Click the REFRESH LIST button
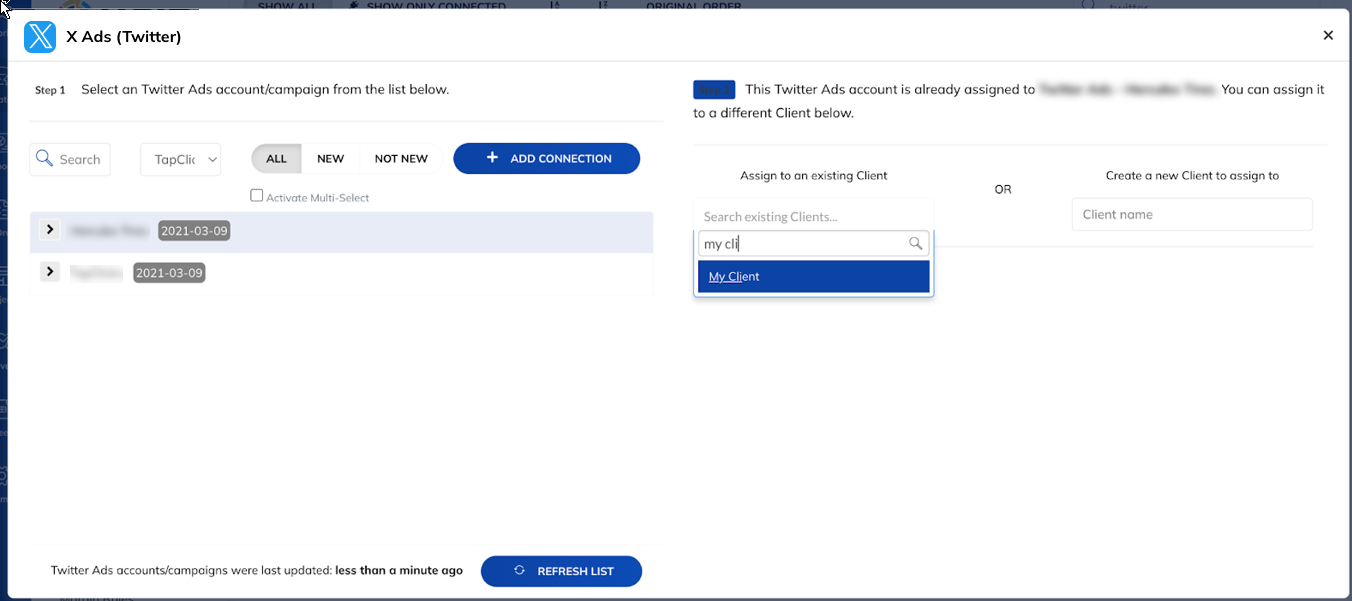 coord(561,571)
